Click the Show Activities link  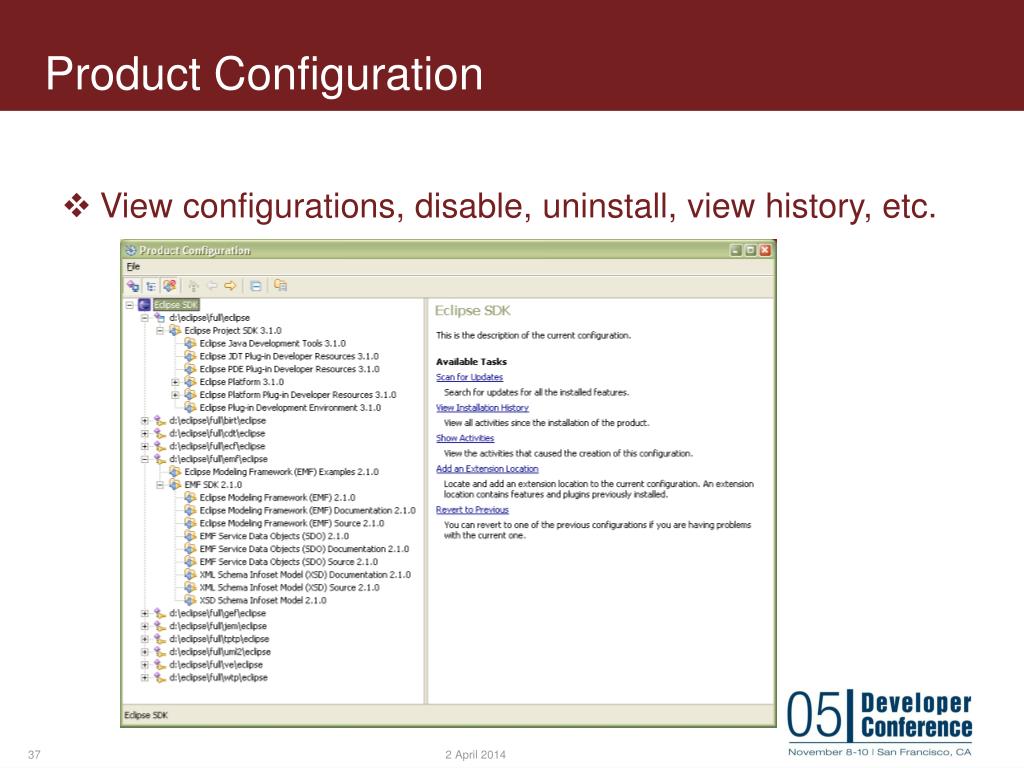[465, 438]
